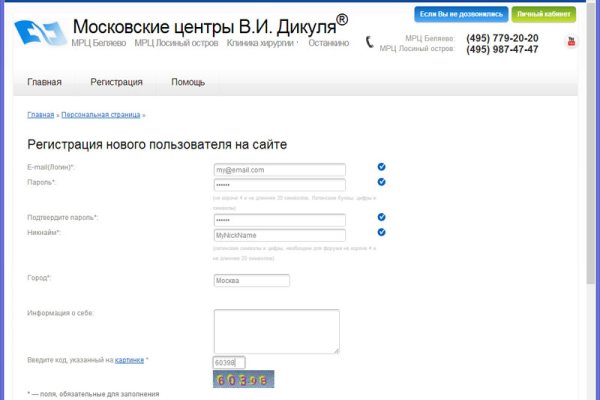Click the checkmark beside the Никнейм field

(x=381, y=232)
